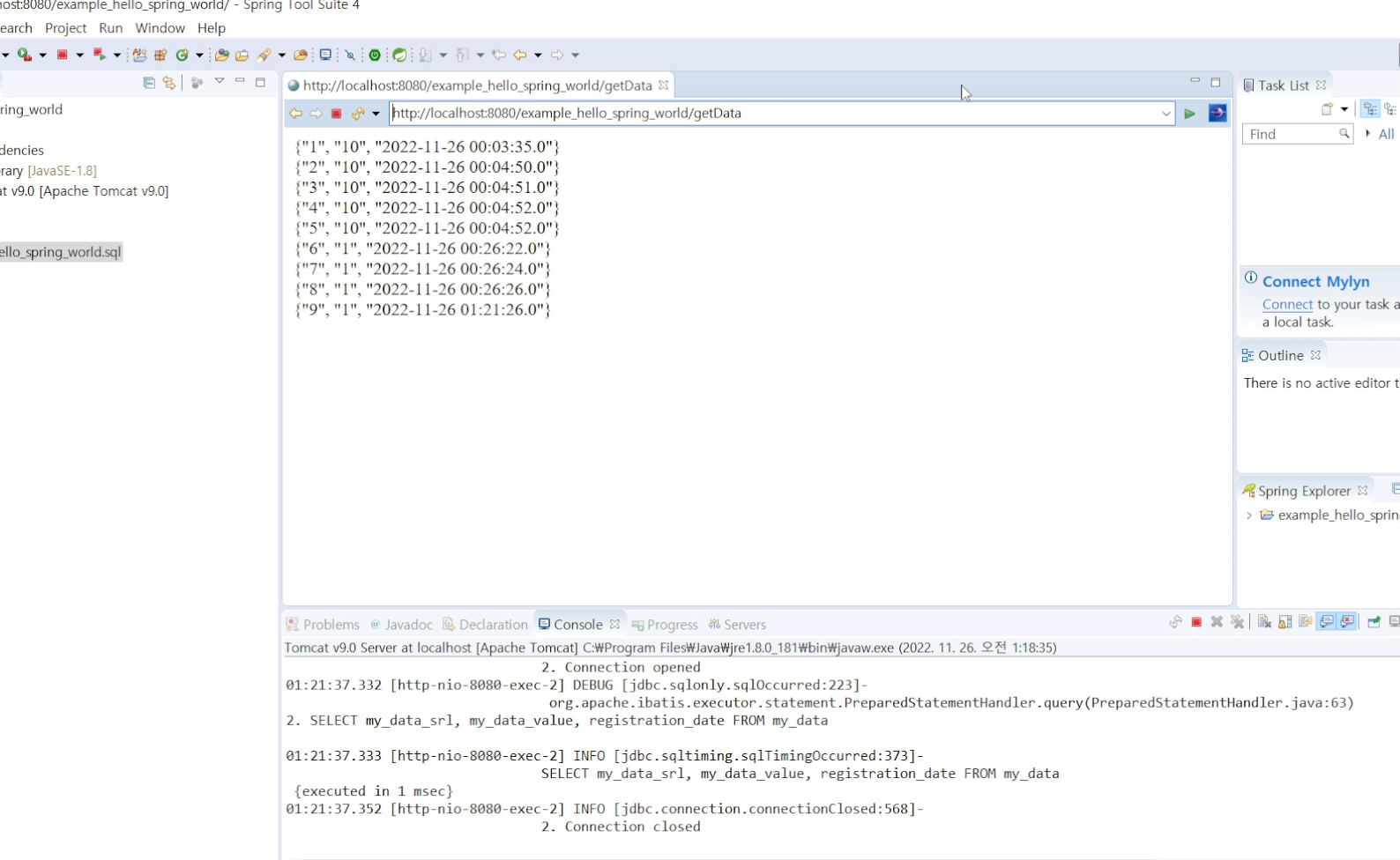Viewport: 1400px width, 860px height.
Task: Click the Open Task folder icon
Action: [242, 55]
